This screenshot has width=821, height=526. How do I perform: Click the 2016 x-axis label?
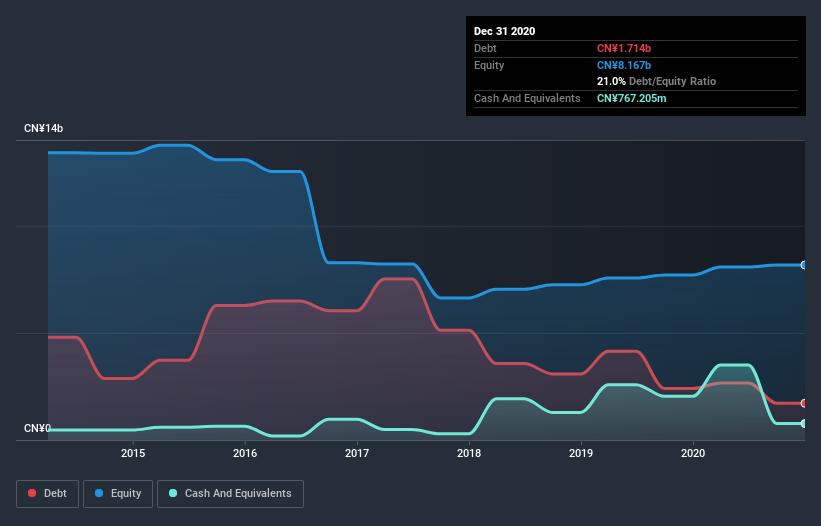point(245,453)
